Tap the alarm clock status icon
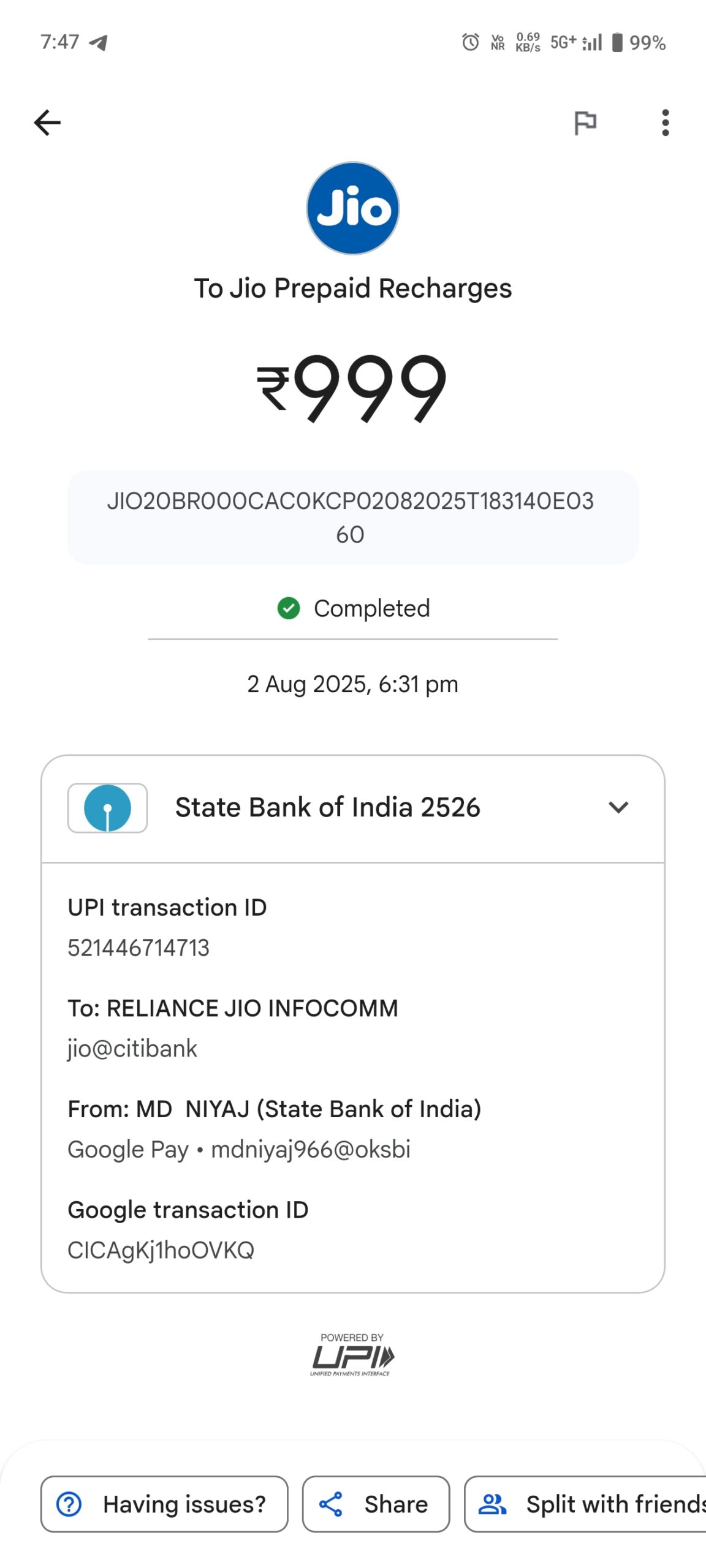This screenshot has width=706, height=1568. tap(471, 42)
